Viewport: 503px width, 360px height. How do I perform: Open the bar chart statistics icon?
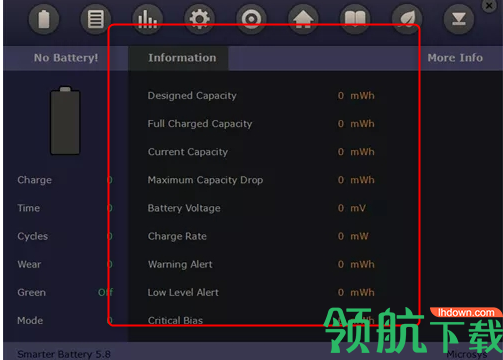coord(148,19)
